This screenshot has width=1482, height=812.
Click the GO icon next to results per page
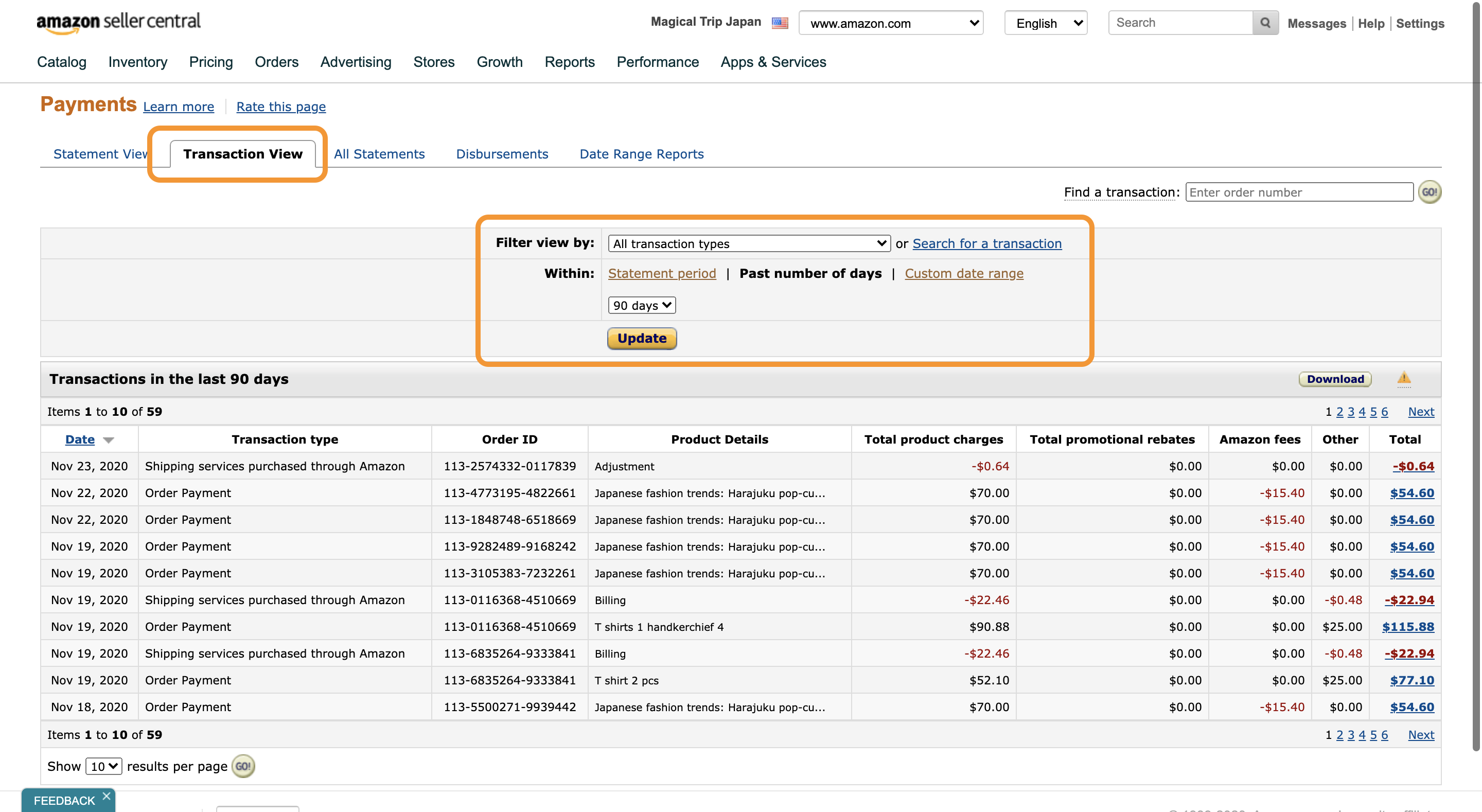click(243, 766)
